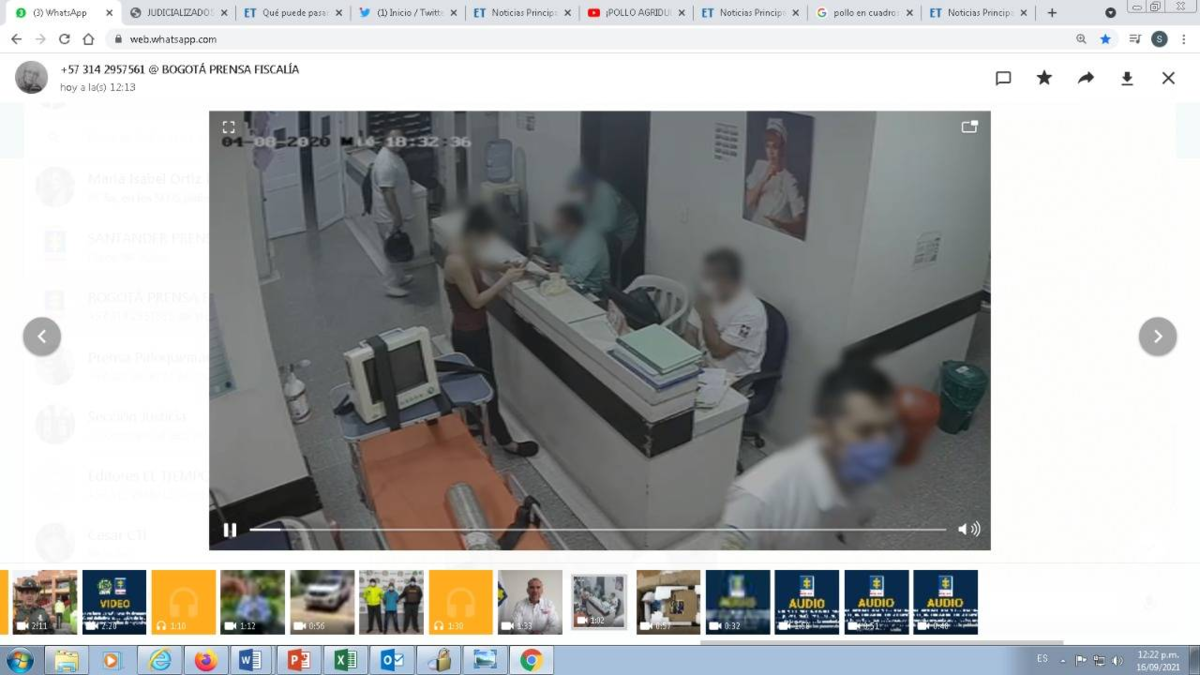Close the media viewer

pos(1168,78)
